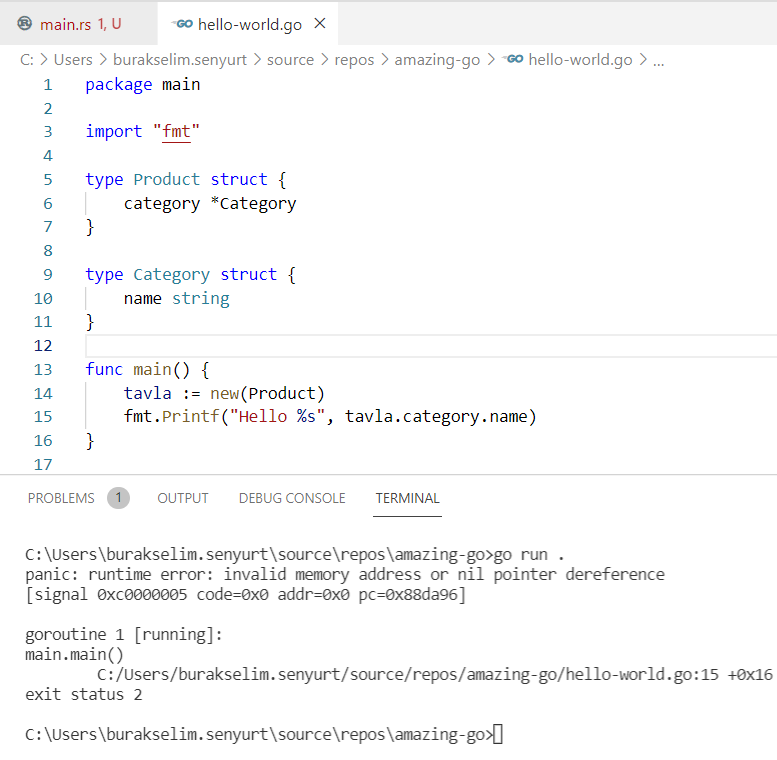777x760 pixels.
Task: Click the breadcrumb ellipsis symbol segment
Action: tap(658, 60)
